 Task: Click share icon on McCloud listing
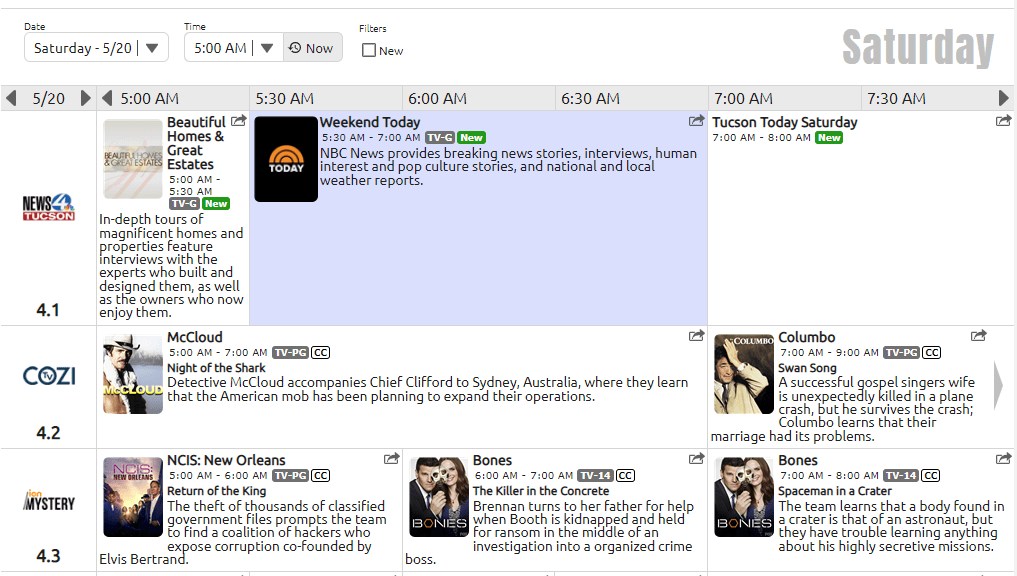(697, 336)
